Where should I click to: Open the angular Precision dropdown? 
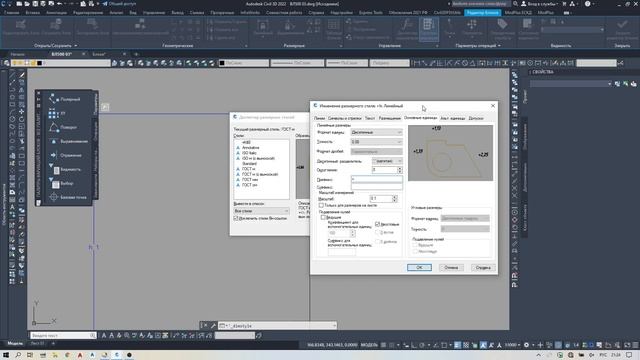pos(465,229)
